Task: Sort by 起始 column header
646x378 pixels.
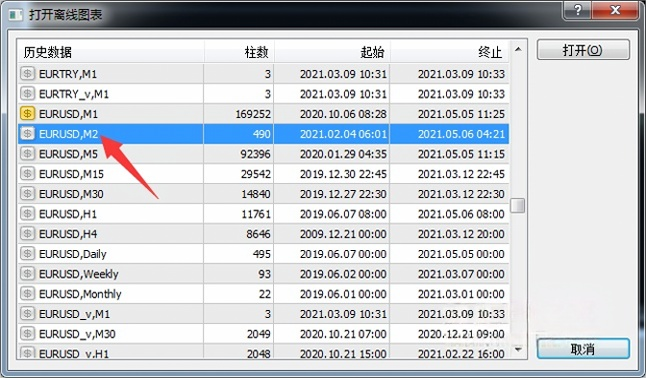Action: (x=332, y=52)
